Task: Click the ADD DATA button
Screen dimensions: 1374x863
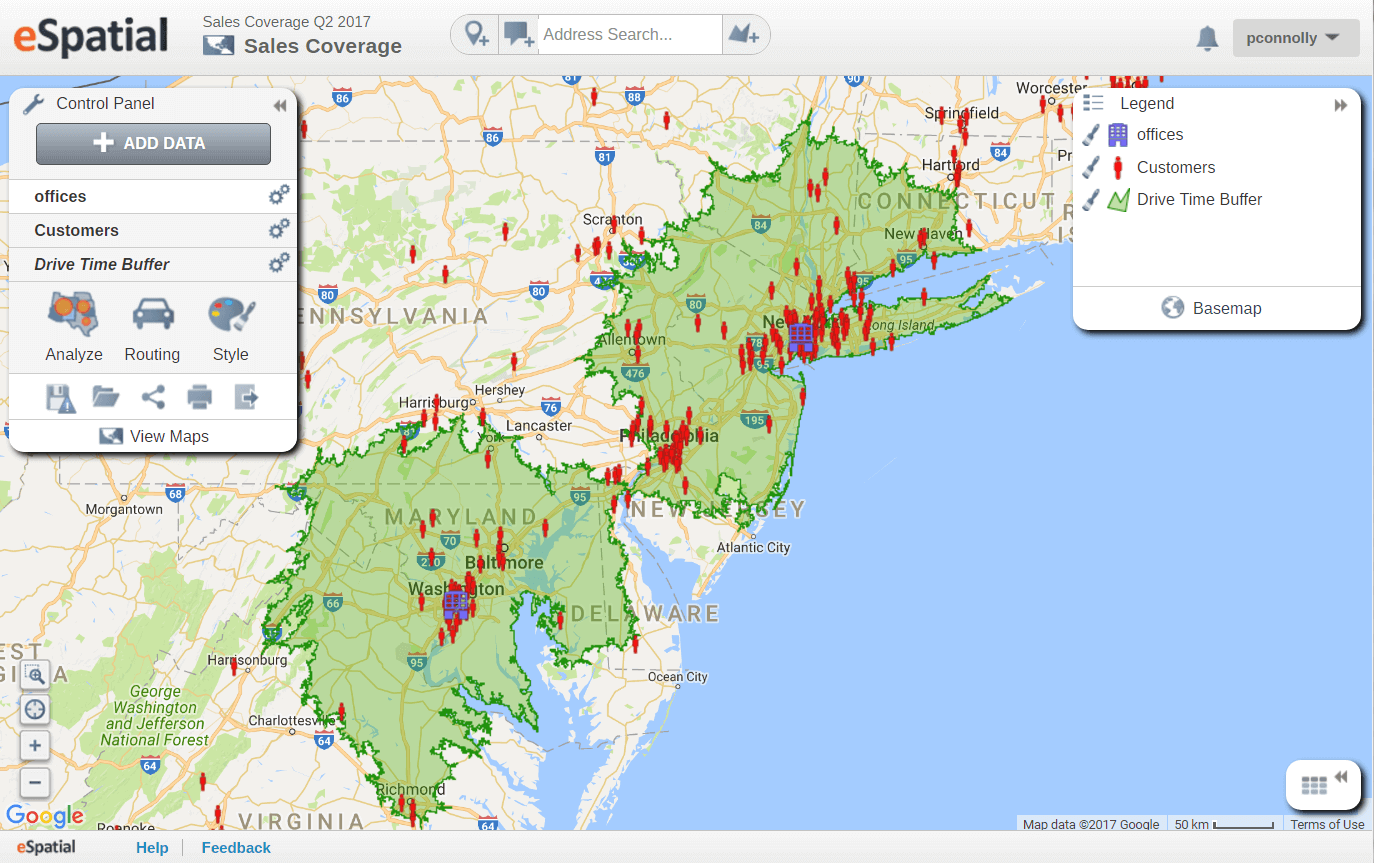Action: 153,144
